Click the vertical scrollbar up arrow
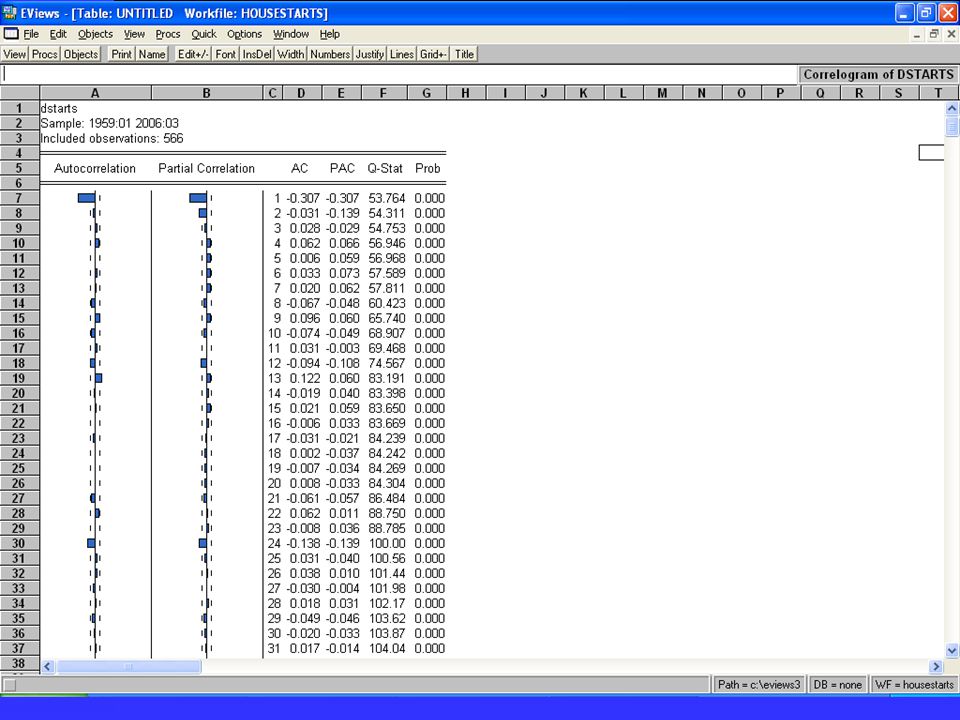Viewport: 960px width, 720px height. (951, 108)
